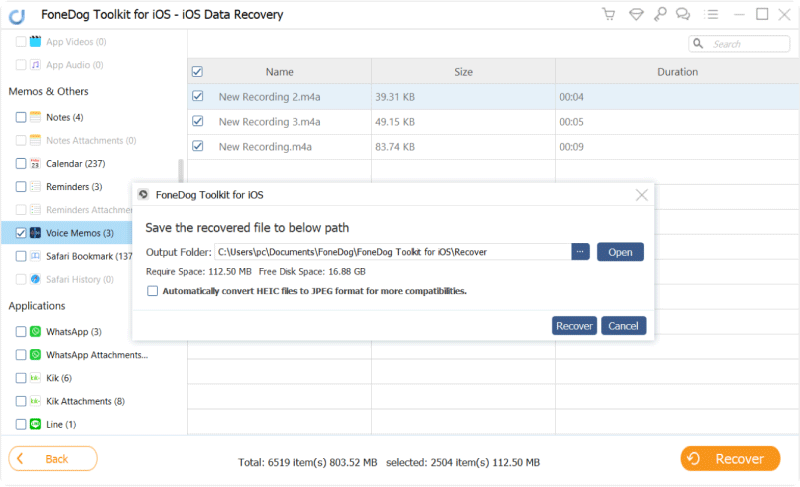800x487 pixels.
Task: Toggle the select-all checkbox in table header
Action: tap(197, 71)
